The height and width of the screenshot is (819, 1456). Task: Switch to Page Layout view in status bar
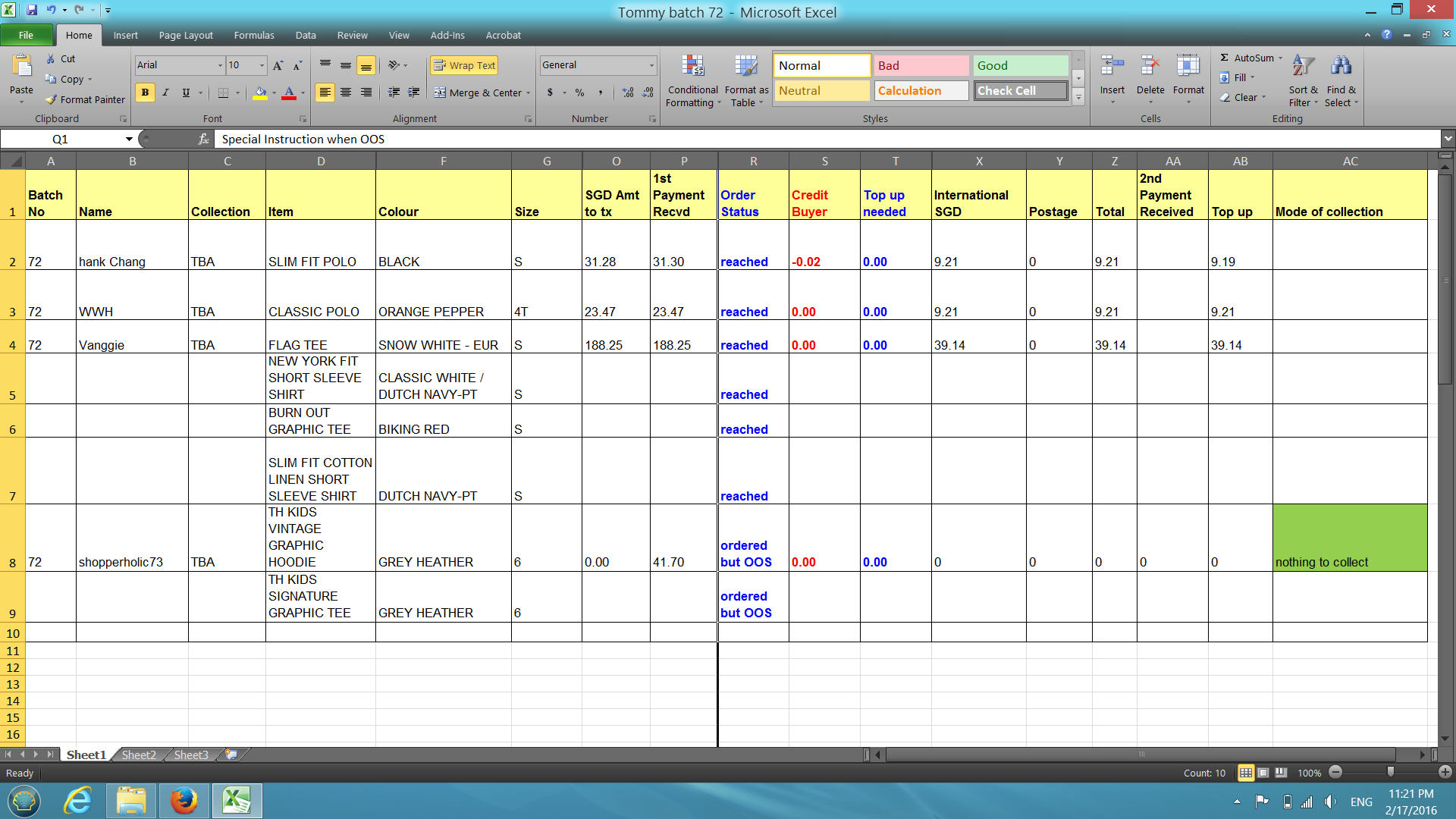[x=1263, y=773]
